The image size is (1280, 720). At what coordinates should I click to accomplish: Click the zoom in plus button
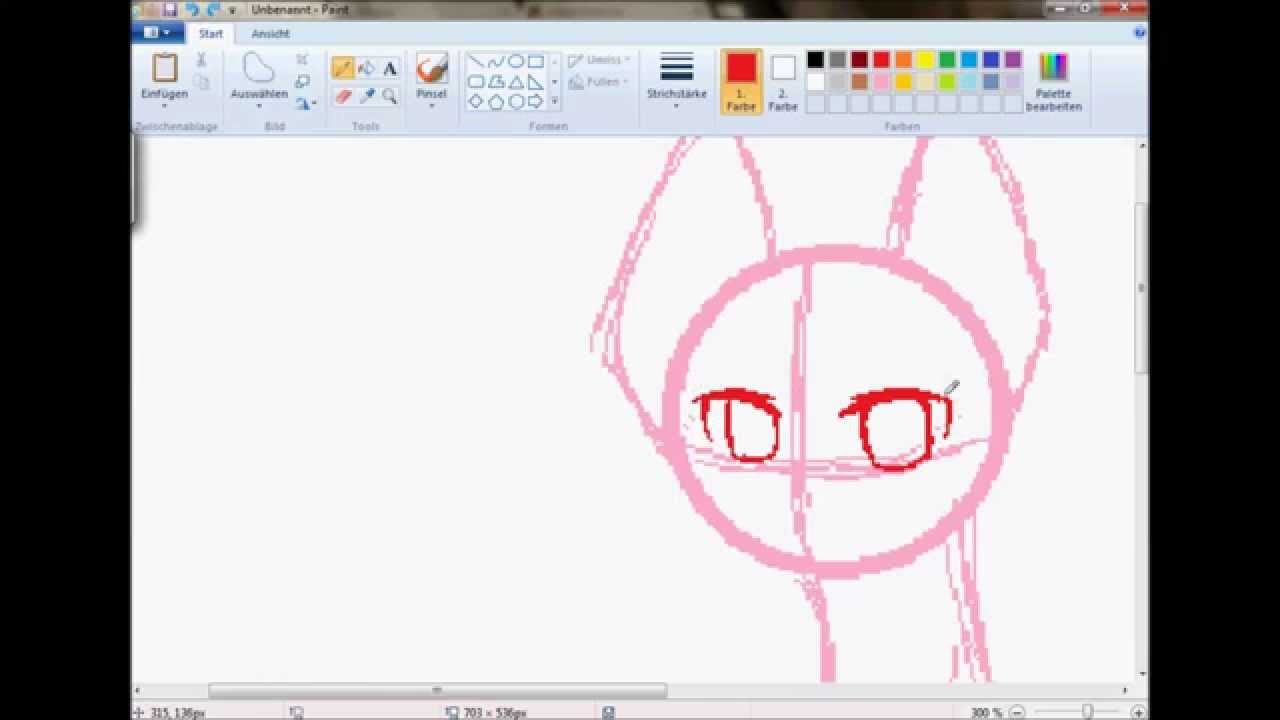(x=1138, y=712)
